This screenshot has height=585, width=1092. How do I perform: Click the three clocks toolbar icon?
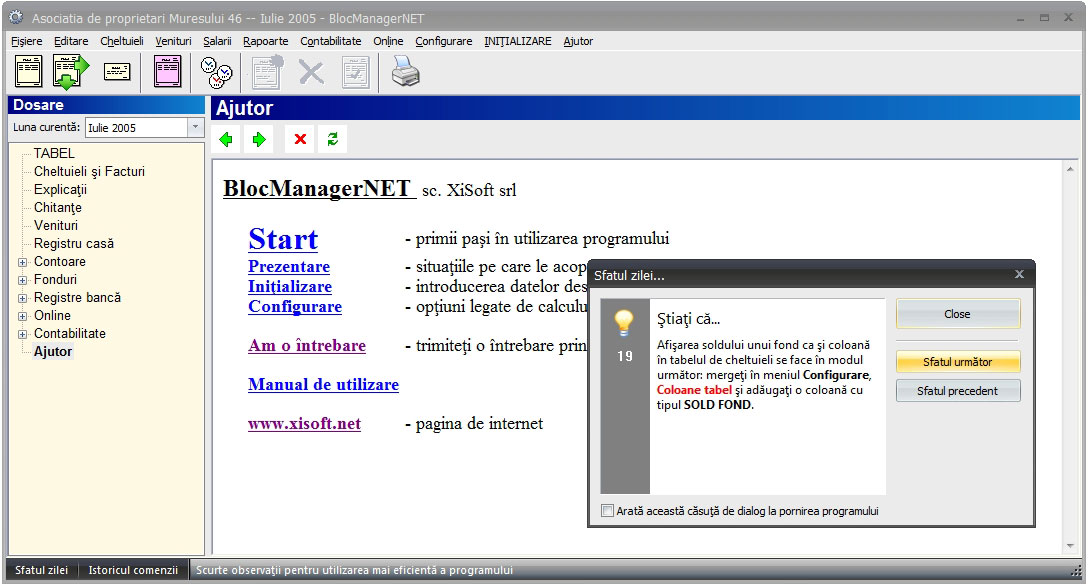point(216,72)
